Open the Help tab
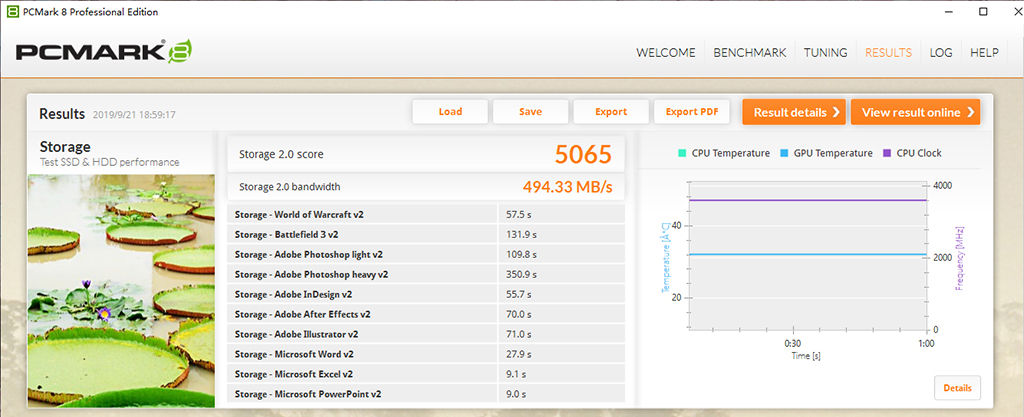The image size is (1024, 417). click(984, 53)
